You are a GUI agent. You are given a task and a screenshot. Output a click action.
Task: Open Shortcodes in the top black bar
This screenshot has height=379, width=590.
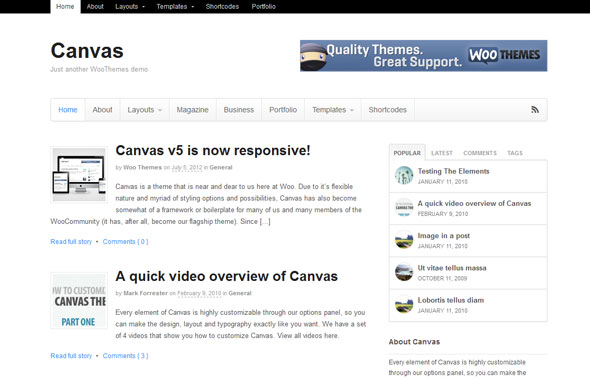pyautogui.click(x=222, y=6)
